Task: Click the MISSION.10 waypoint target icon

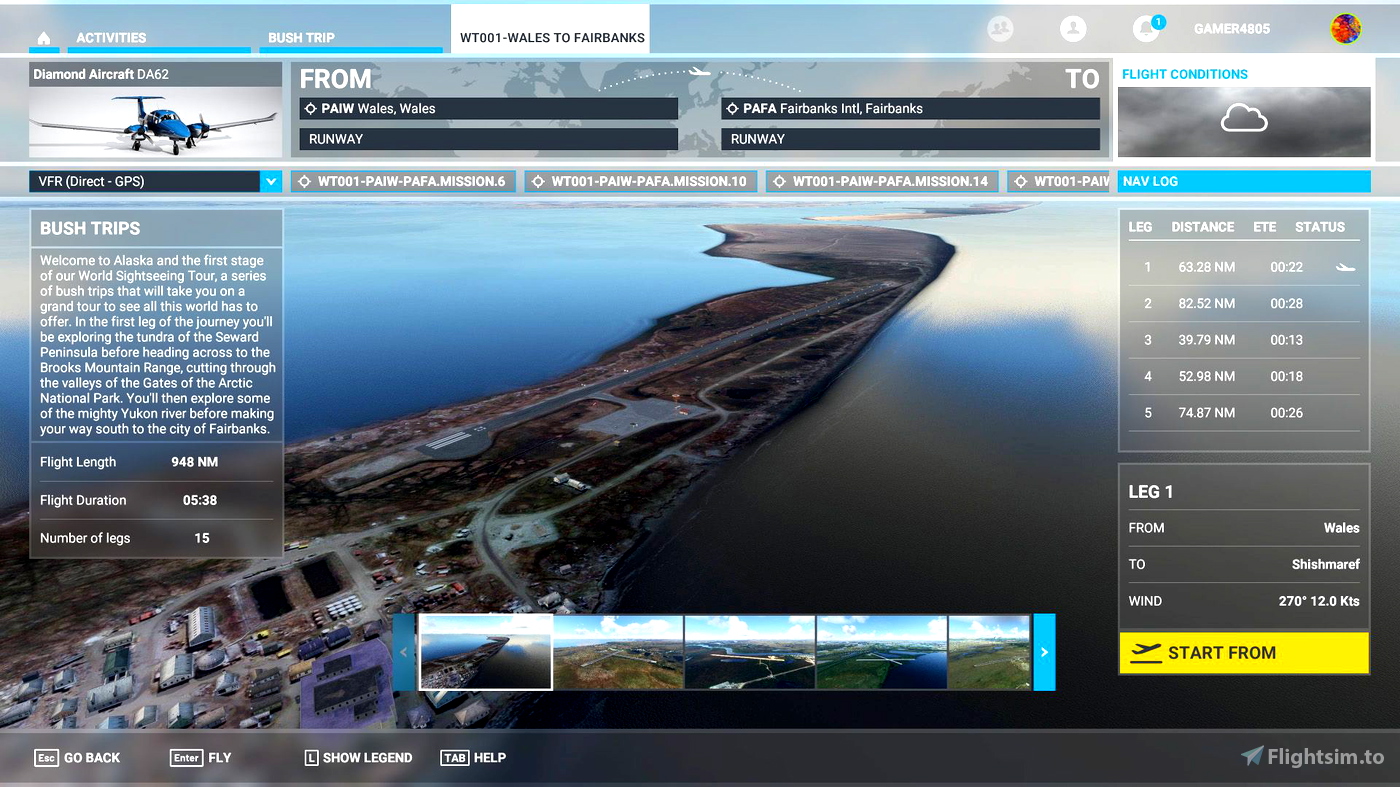Action: click(538, 181)
